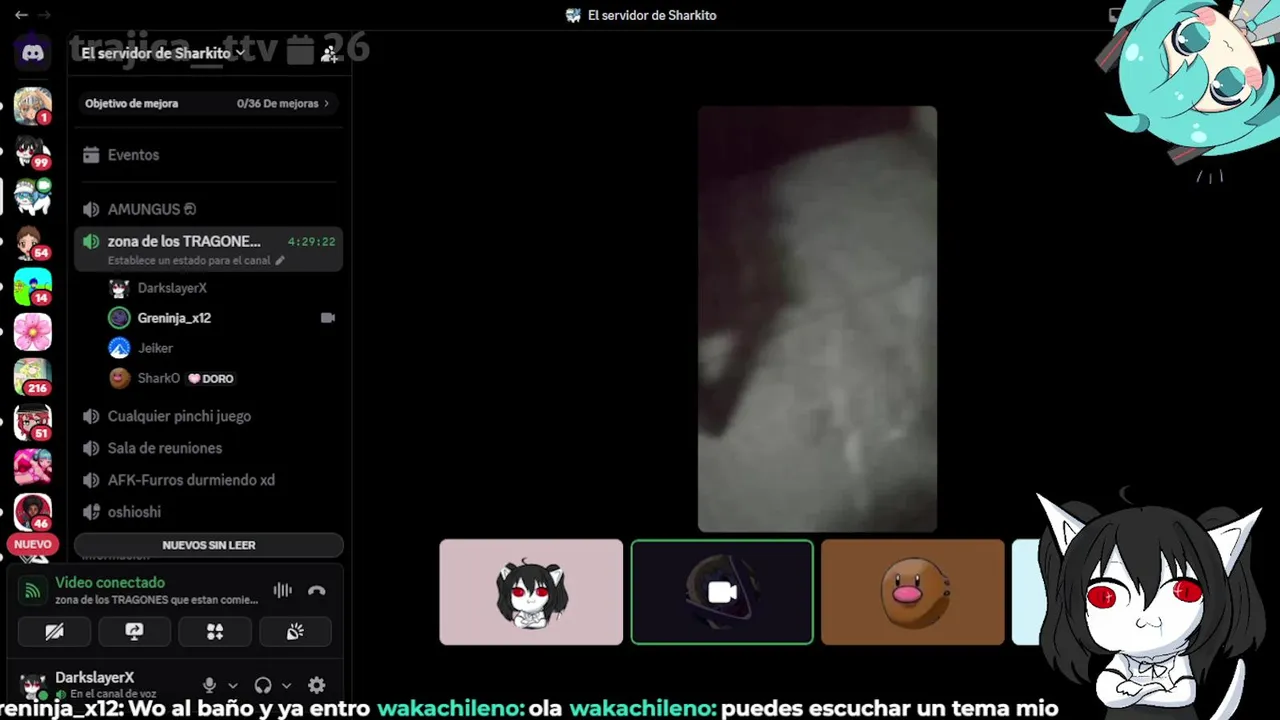The image size is (1280, 720).
Task: Toggle noise suppression waveform icon
Action: click(x=283, y=590)
